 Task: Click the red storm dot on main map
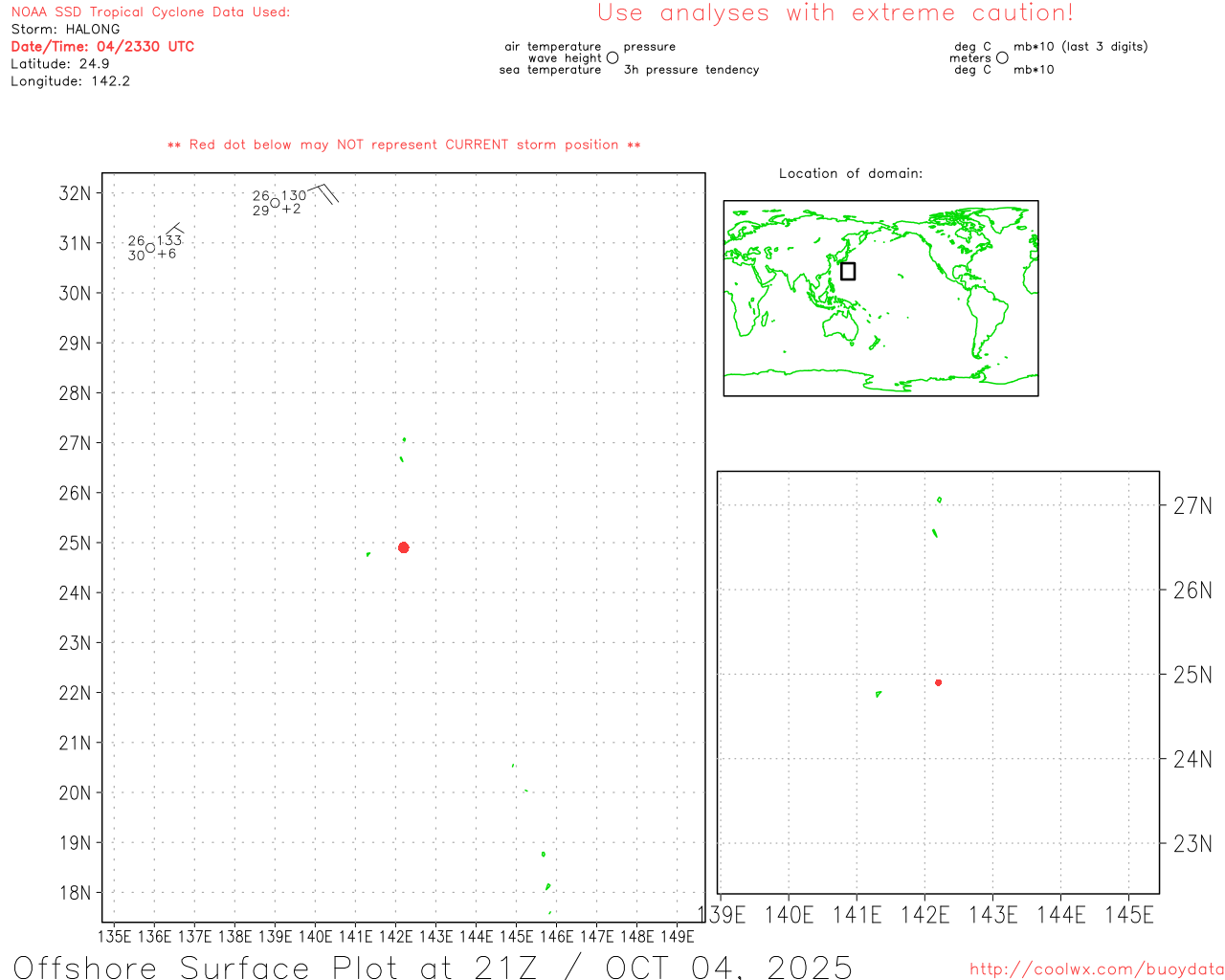tap(403, 547)
